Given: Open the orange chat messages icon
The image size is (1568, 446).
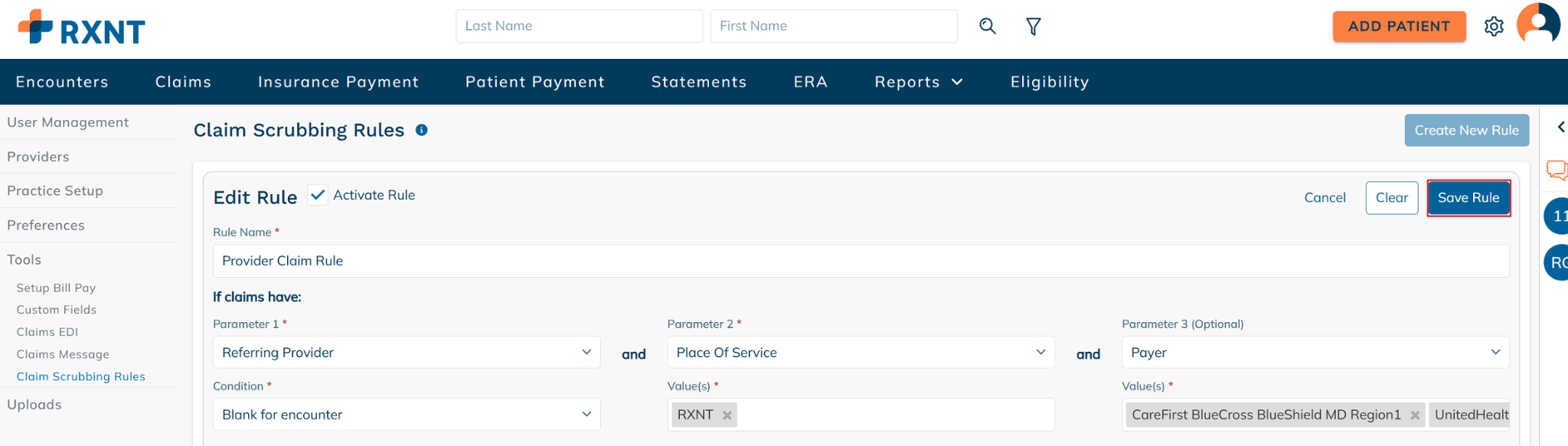Looking at the screenshot, I should (1557, 170).
